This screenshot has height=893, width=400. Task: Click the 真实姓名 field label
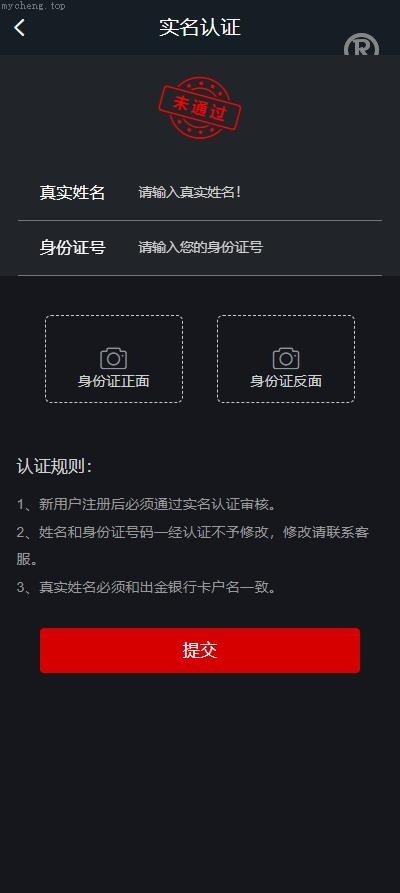click(72, 192)
